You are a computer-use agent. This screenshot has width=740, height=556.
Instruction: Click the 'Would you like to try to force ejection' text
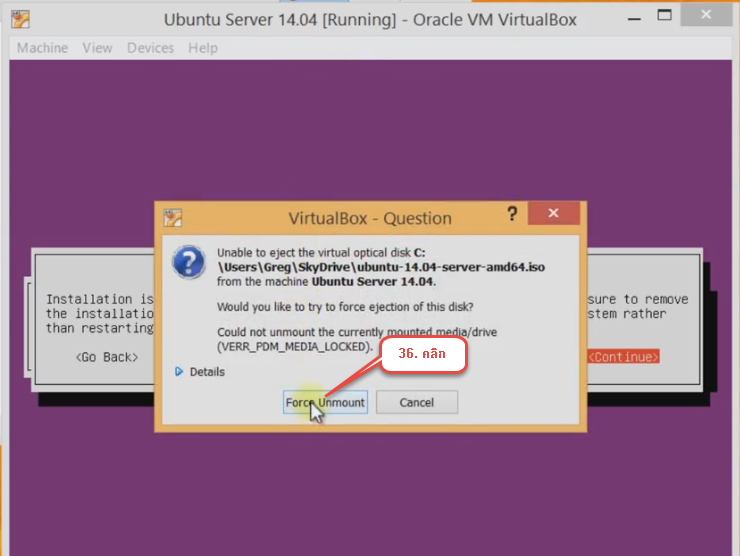(345, 307)
